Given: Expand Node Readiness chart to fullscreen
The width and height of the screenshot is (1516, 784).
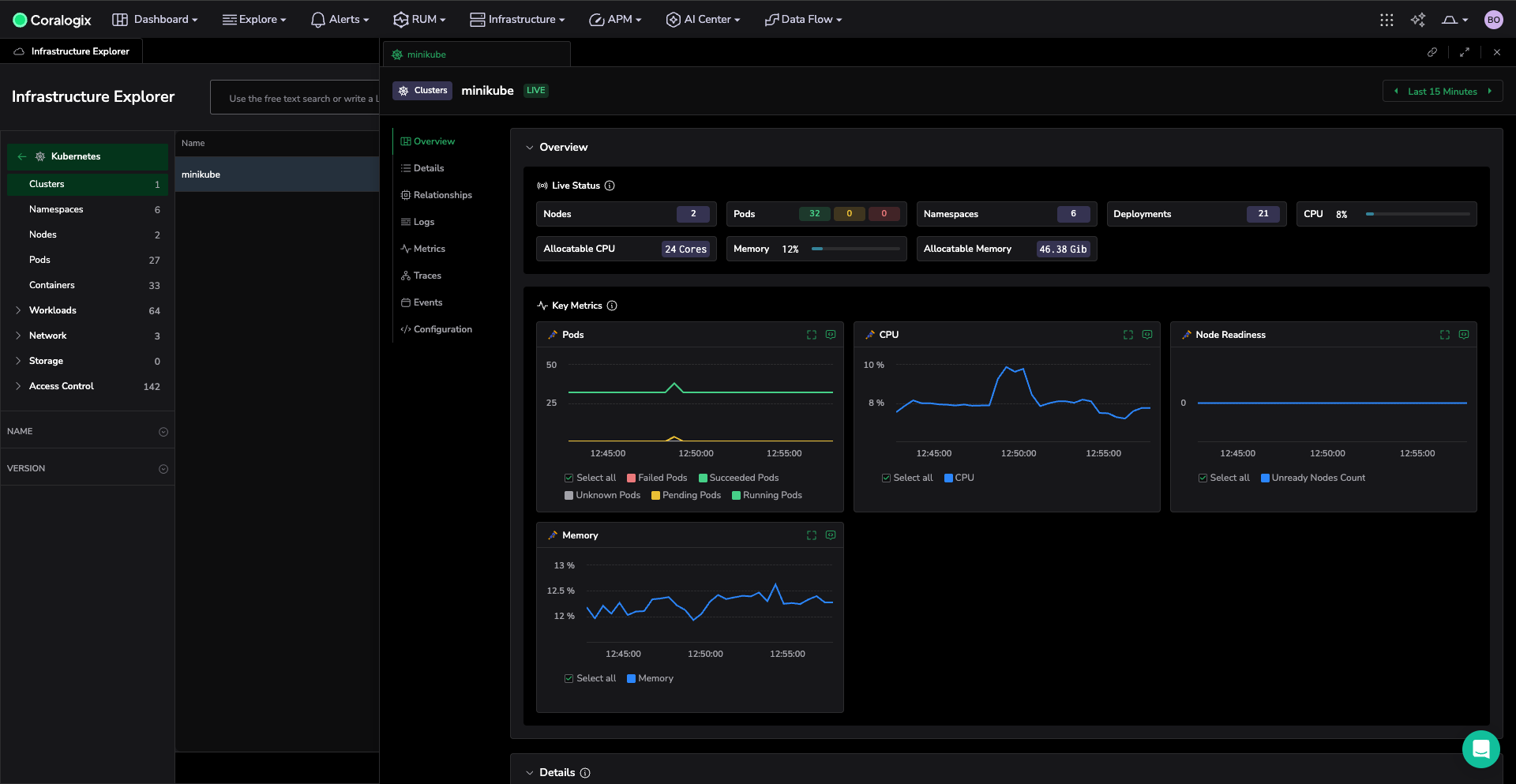Looking at the screenshot, I should (1445, 335).
